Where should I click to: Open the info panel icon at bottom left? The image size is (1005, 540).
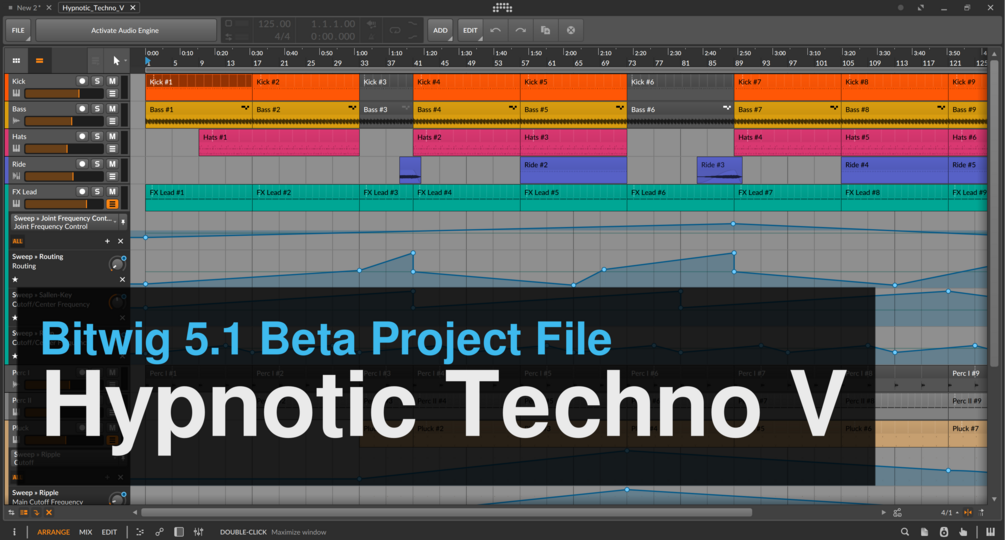tap(14, 532)
